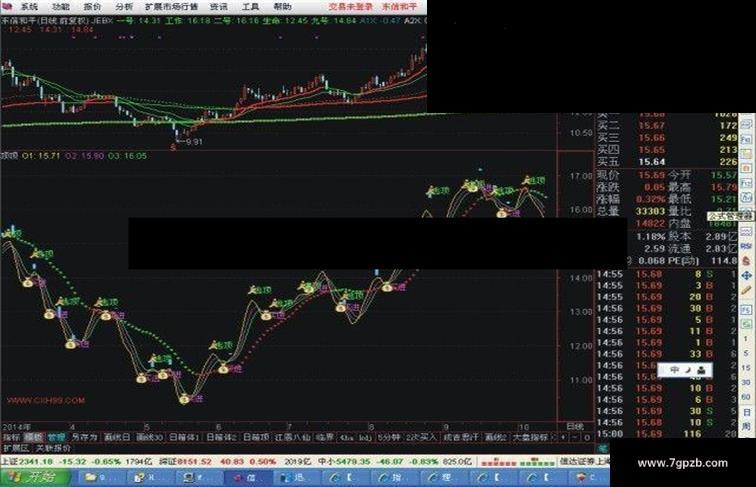This screenshot has height=487, width=756.
Task: Switch to the 指标 tab
Action: [x=11, y=438]
